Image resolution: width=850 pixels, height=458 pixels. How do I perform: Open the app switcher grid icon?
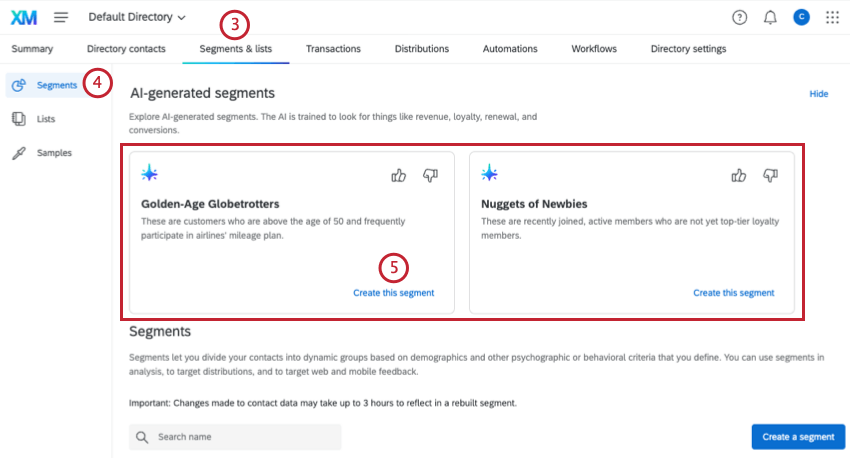pos(832,17)
